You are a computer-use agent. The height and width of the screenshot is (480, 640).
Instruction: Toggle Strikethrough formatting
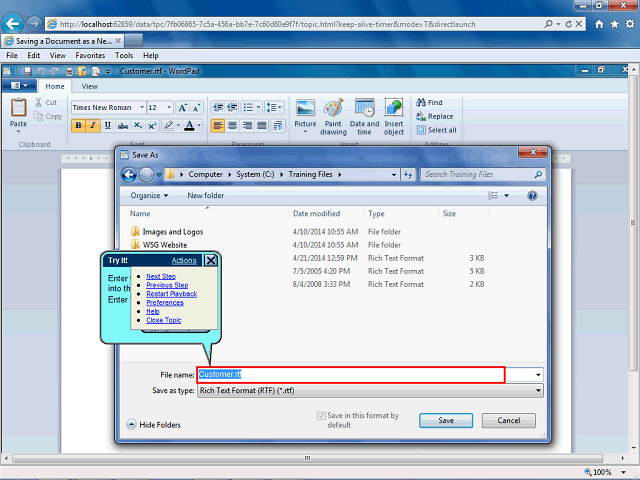122,126
